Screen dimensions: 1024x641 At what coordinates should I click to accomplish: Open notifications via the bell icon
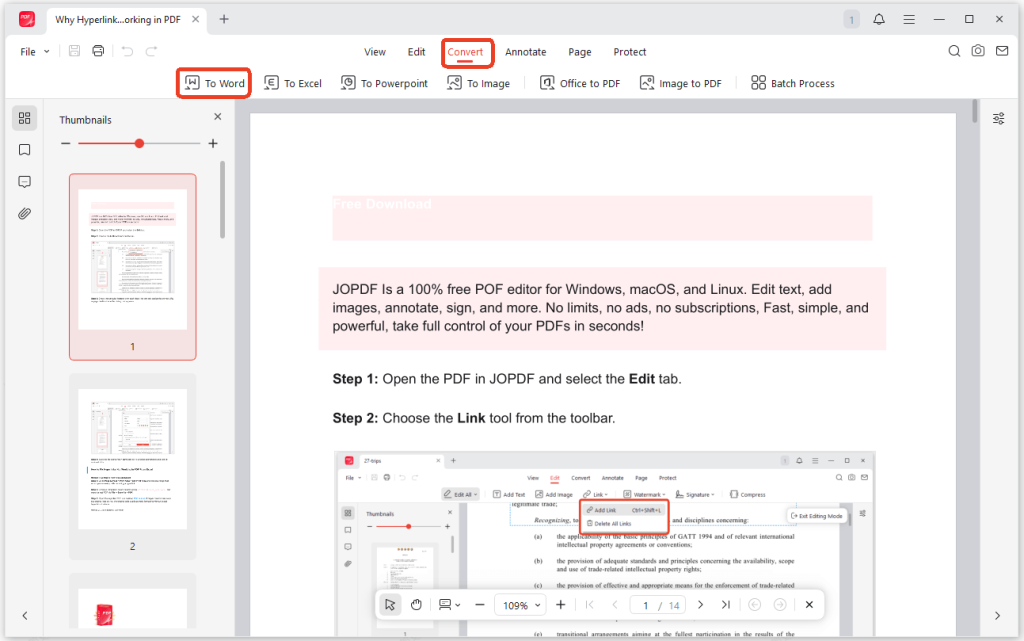pyautogui.click(x=879, y=19)
